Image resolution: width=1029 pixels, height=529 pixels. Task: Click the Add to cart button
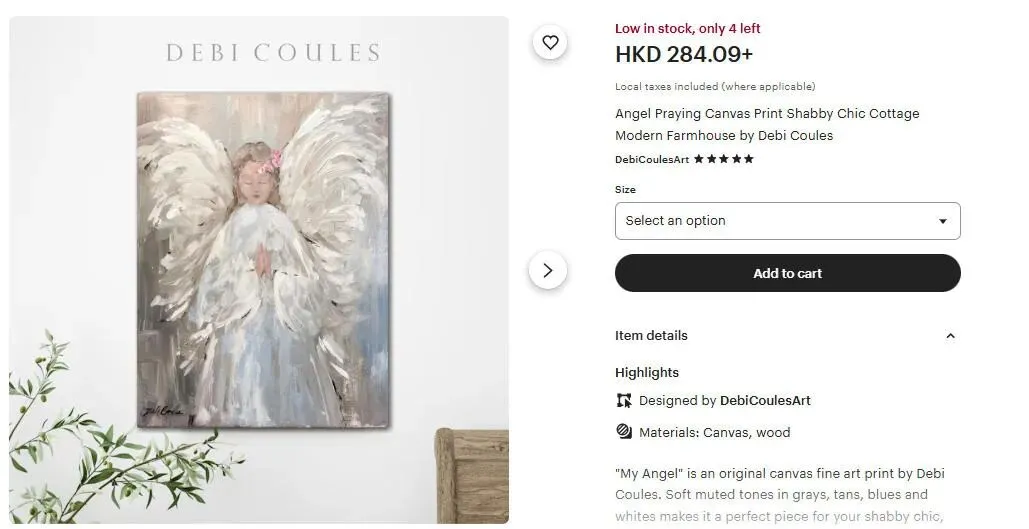tap(787, 273)
